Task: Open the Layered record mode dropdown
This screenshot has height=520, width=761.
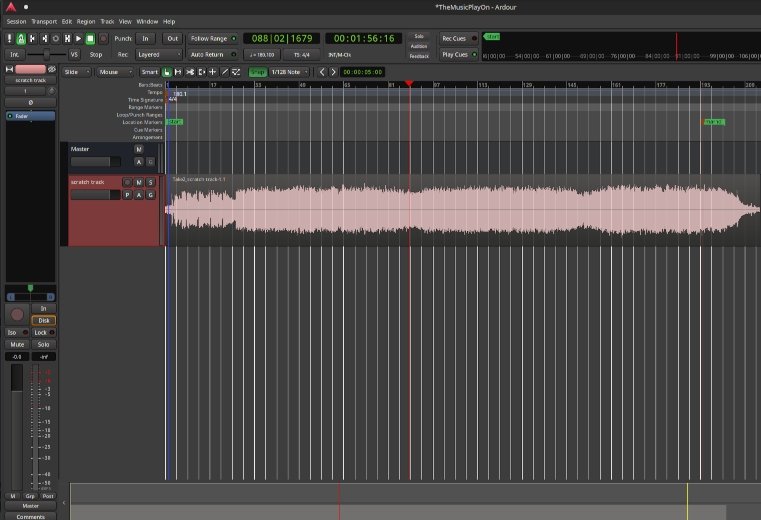Action: pyautogui.click(x=159, y=54)
